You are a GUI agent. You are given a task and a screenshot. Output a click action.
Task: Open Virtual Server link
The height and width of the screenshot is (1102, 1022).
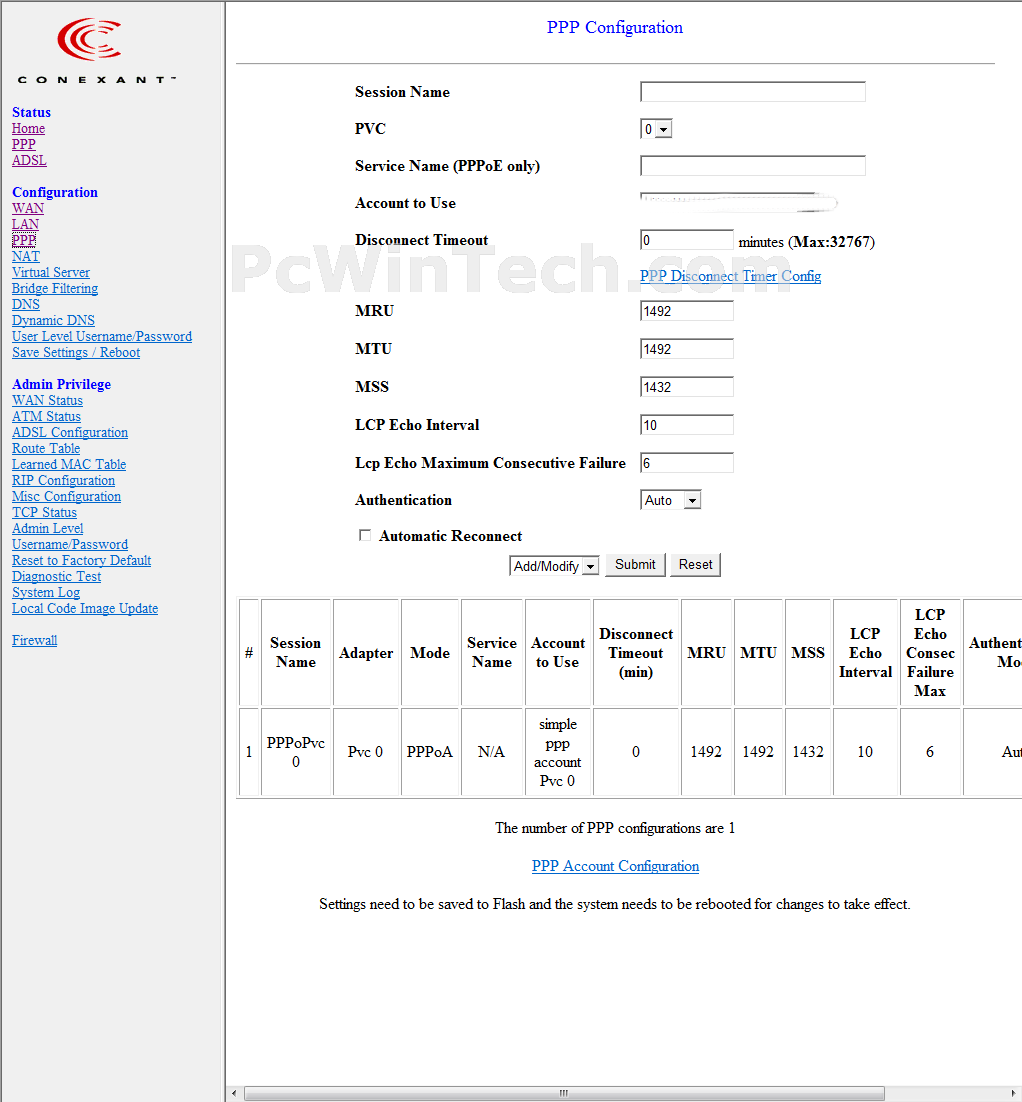tap(51, 272)
